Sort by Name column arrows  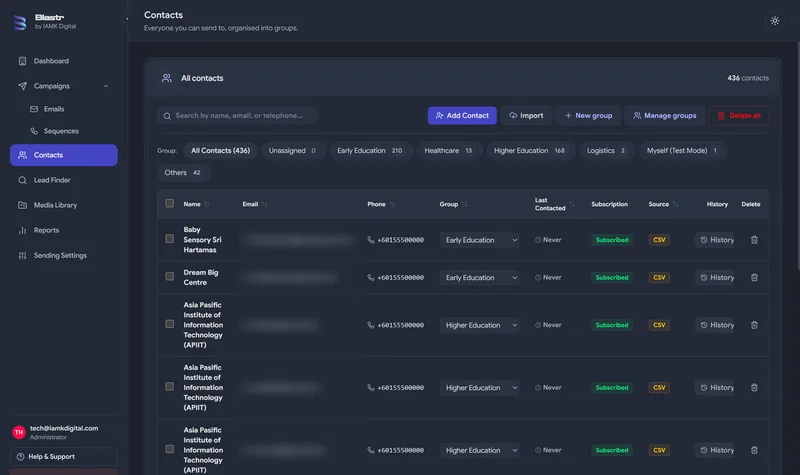(x=207, y=204)
